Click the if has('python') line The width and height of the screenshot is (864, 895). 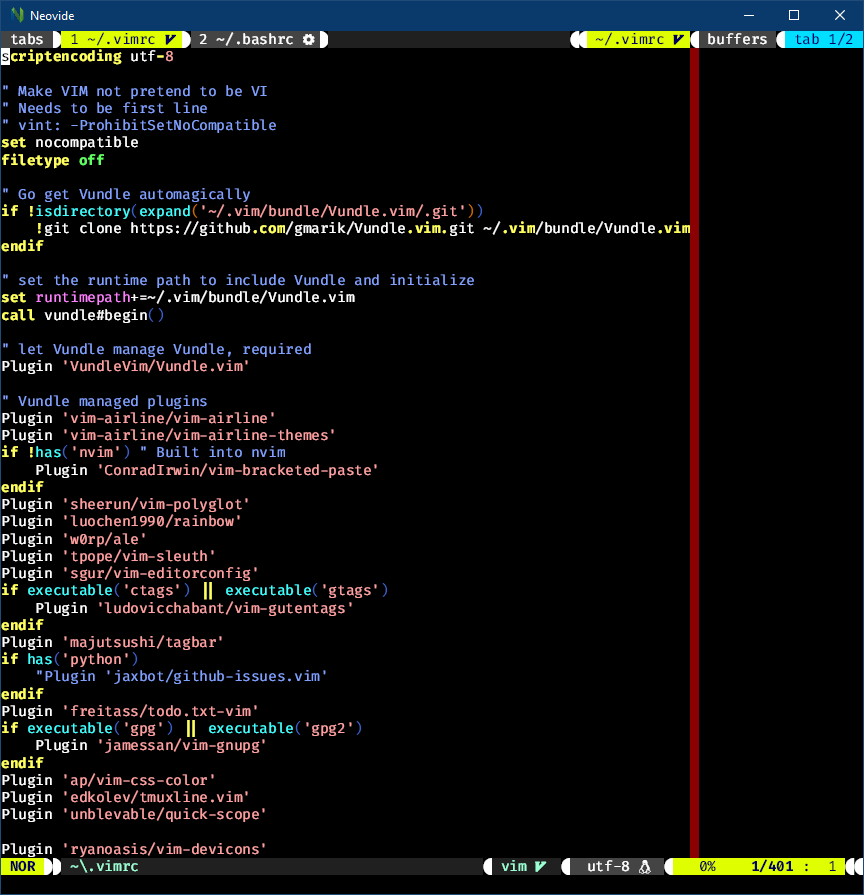coord(70,660)
